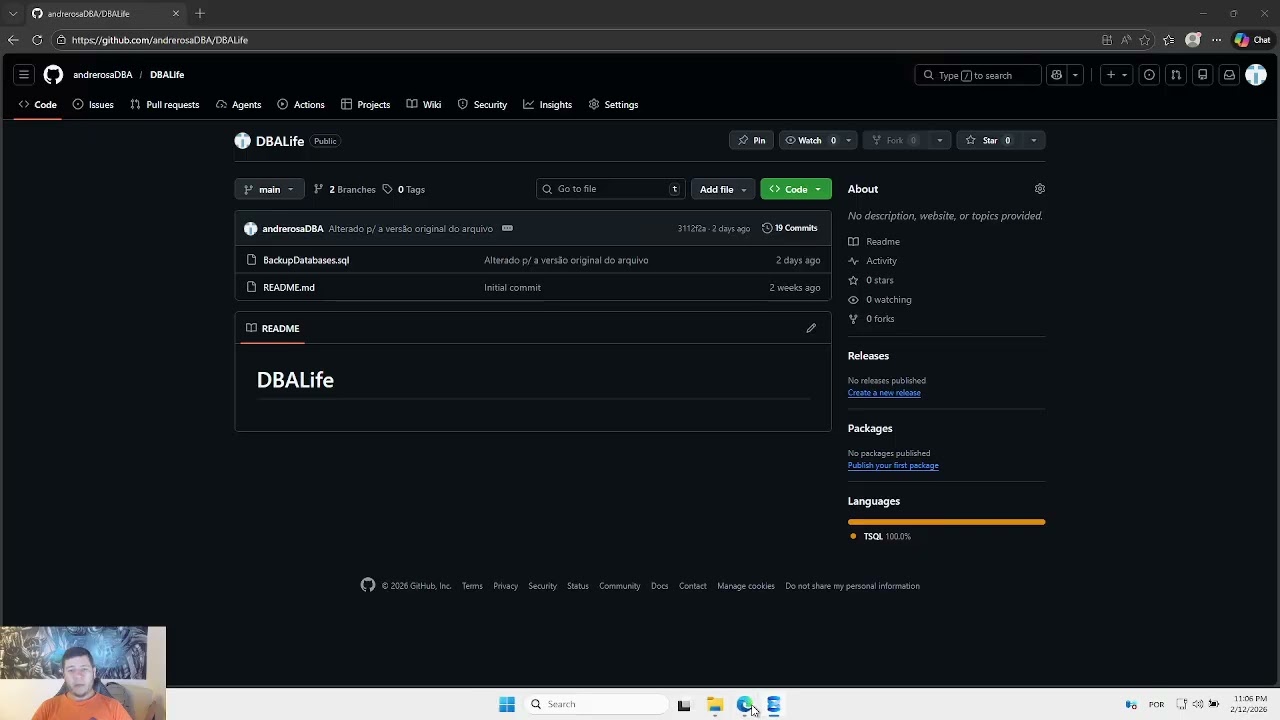
Task: Expand the Fork options dropdown arrow
Action: point(939,141)
